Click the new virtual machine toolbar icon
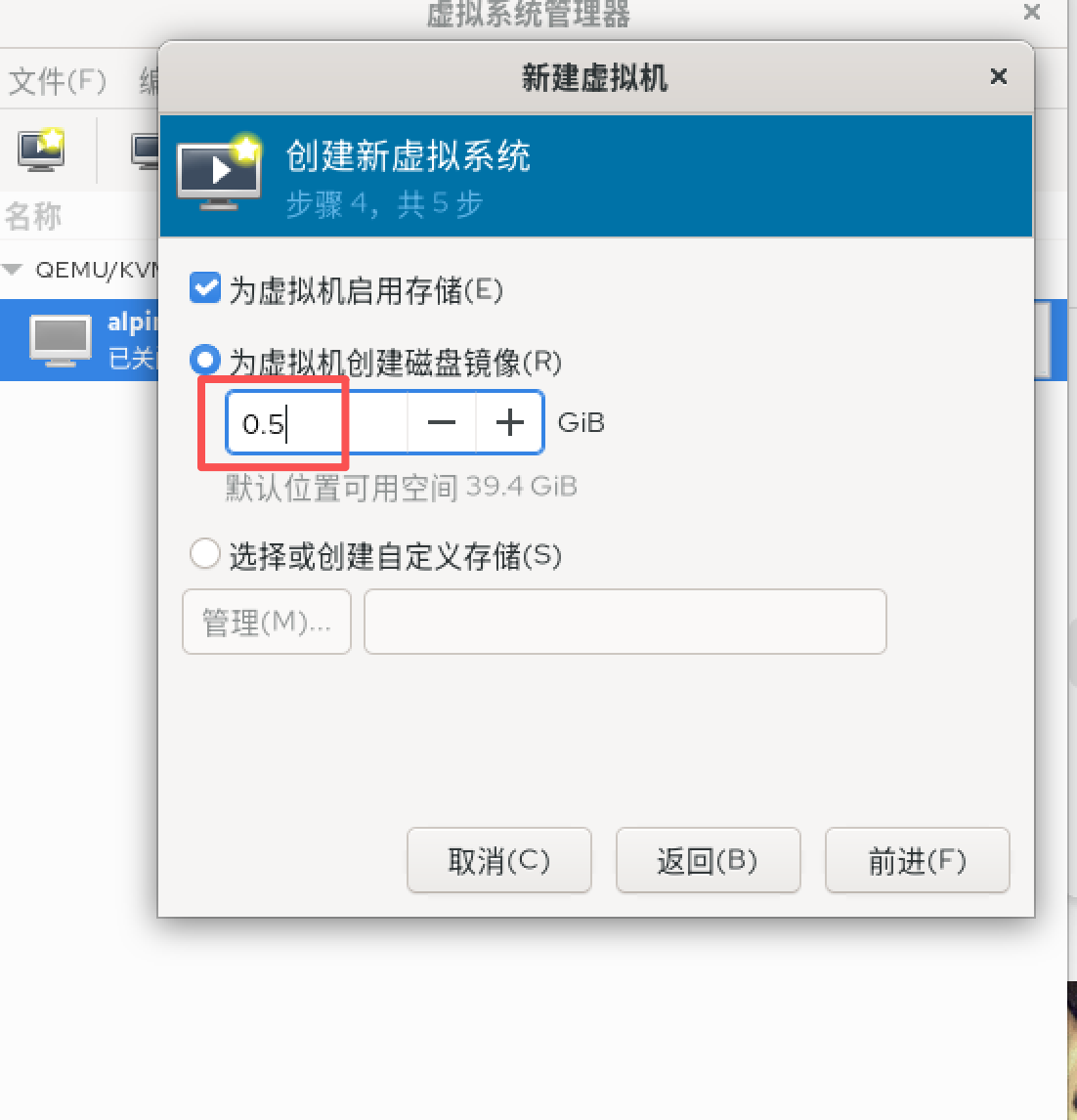Screen dimensions: 1077x1120 [x=41, y=150]
